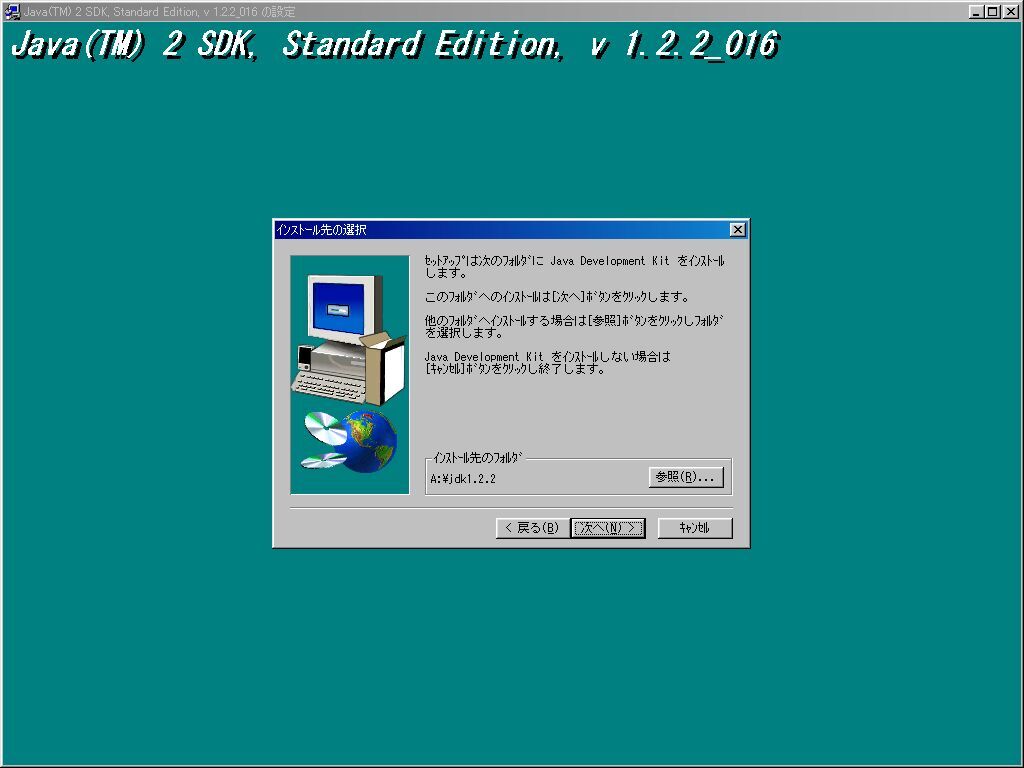Click the line about the [次へ] button
Image resolution: width=1024 pixels, height=768 pixels.
coord(557,297)
